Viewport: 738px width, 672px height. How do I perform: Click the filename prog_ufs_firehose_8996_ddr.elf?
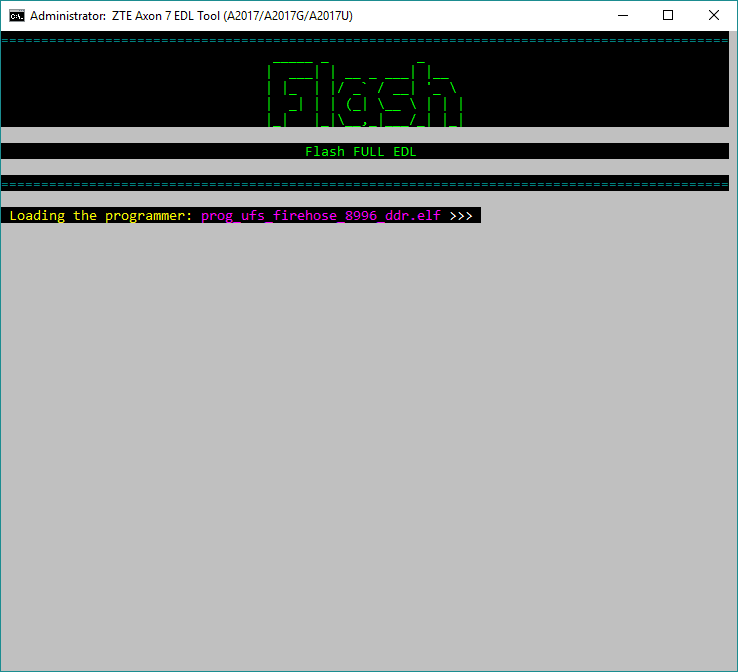pyautogui.click(x=321, y=216)
